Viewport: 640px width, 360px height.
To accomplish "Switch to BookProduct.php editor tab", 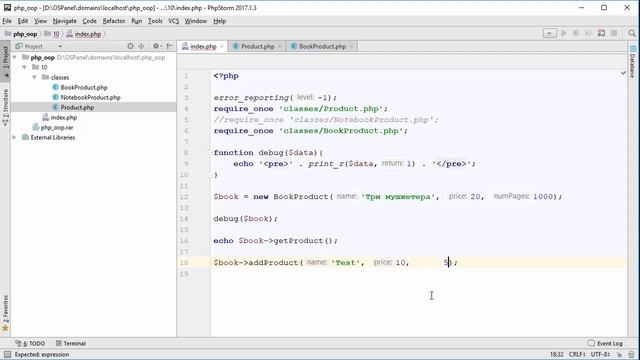I will (322, 47).
